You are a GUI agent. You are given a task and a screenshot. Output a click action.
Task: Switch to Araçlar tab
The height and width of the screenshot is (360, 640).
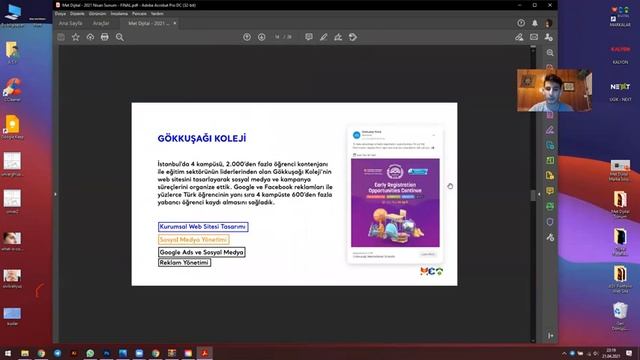101,23
